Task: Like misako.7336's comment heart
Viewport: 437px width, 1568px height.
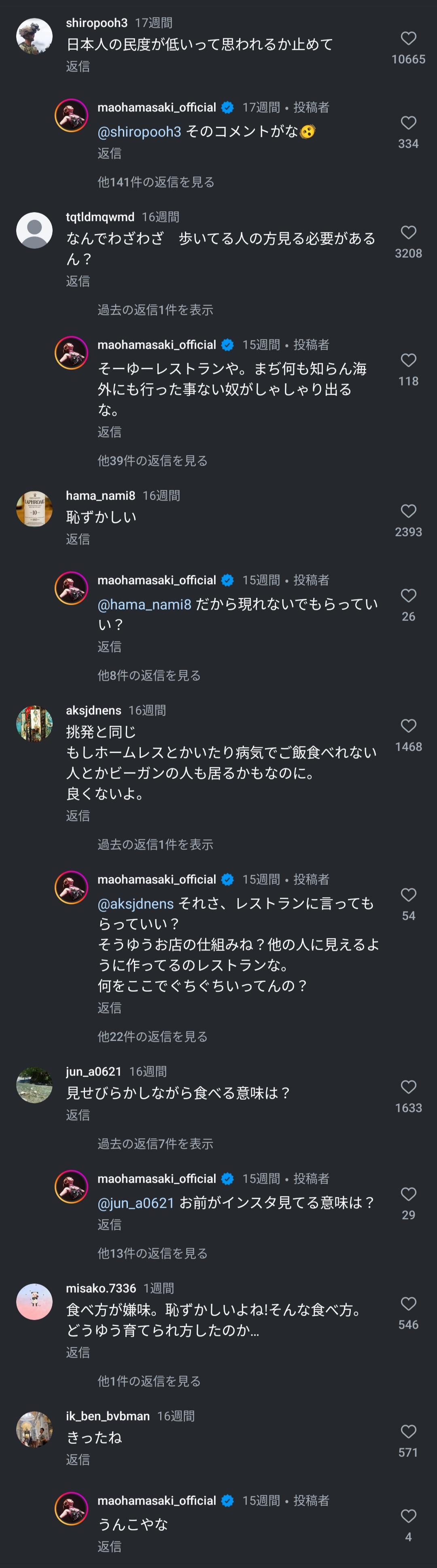Action: coord(408,1303)
